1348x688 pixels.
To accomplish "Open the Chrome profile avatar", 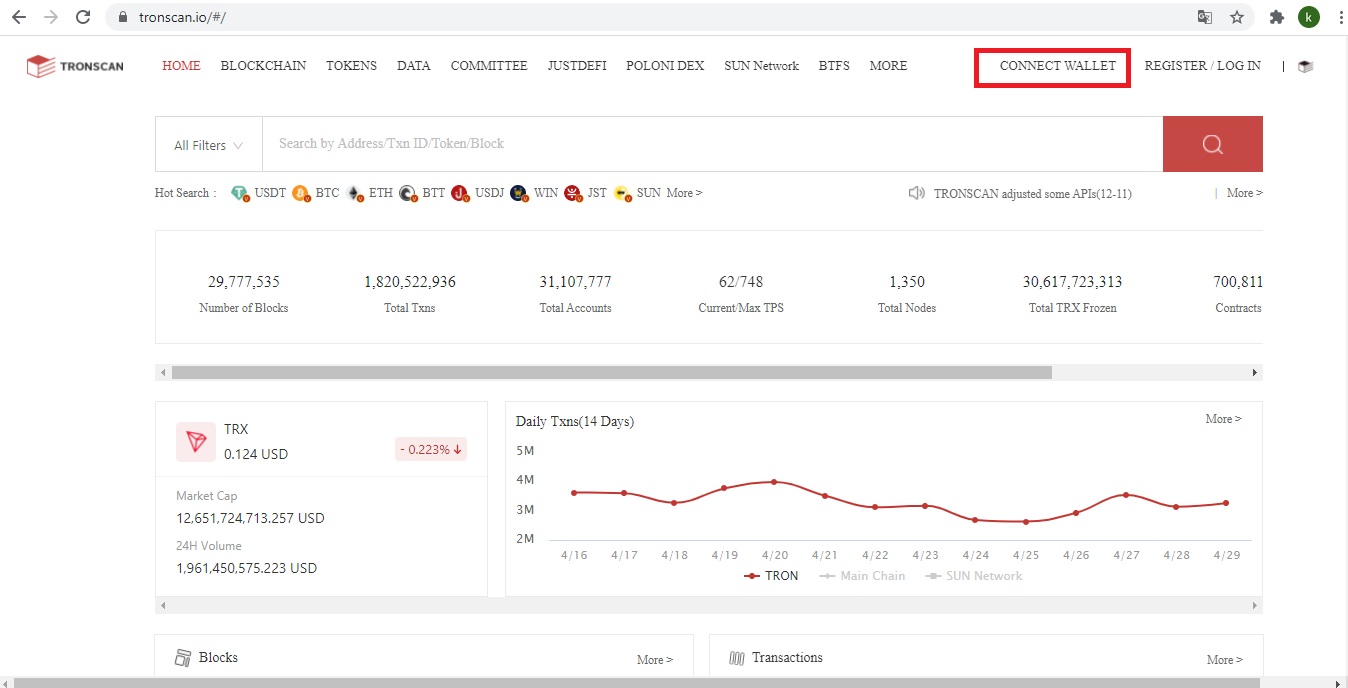I will (x=1308, y=17).
